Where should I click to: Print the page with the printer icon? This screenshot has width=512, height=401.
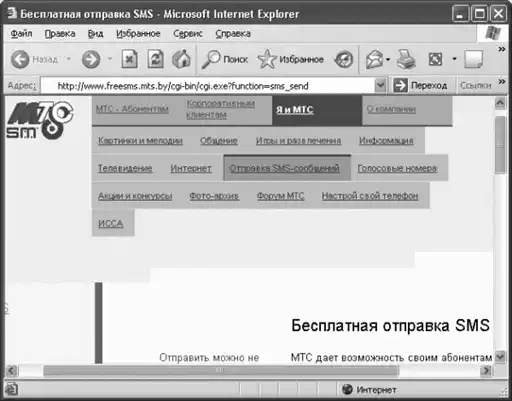coord(406,59)
